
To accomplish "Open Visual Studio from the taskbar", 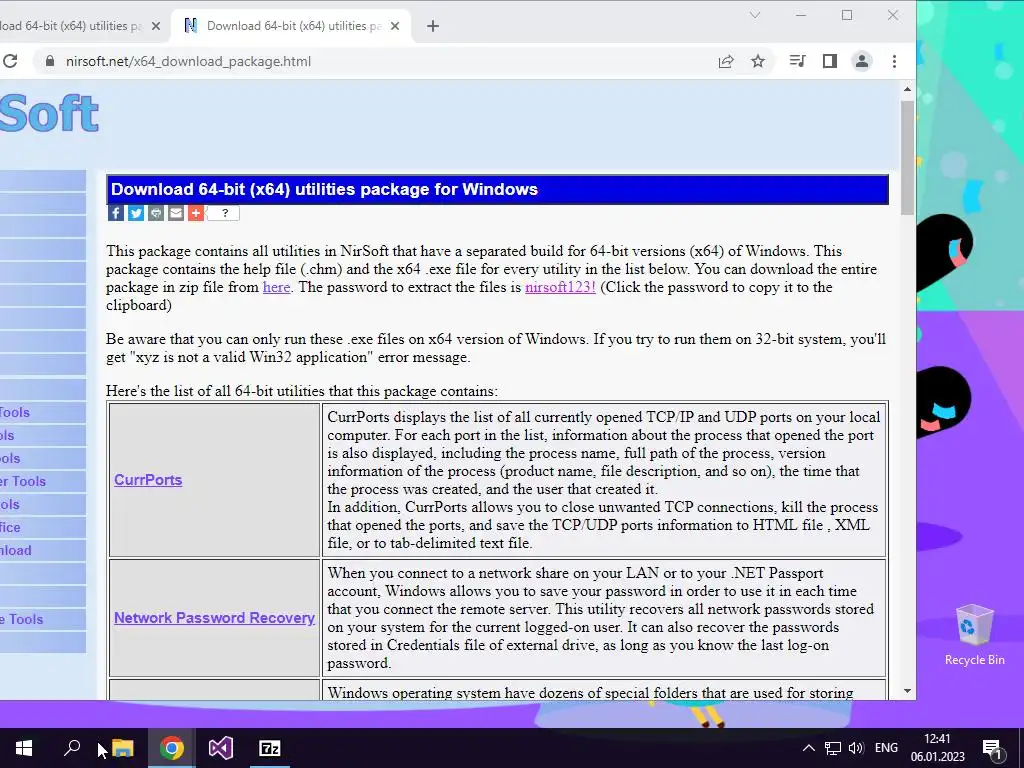I will [221, 748].
